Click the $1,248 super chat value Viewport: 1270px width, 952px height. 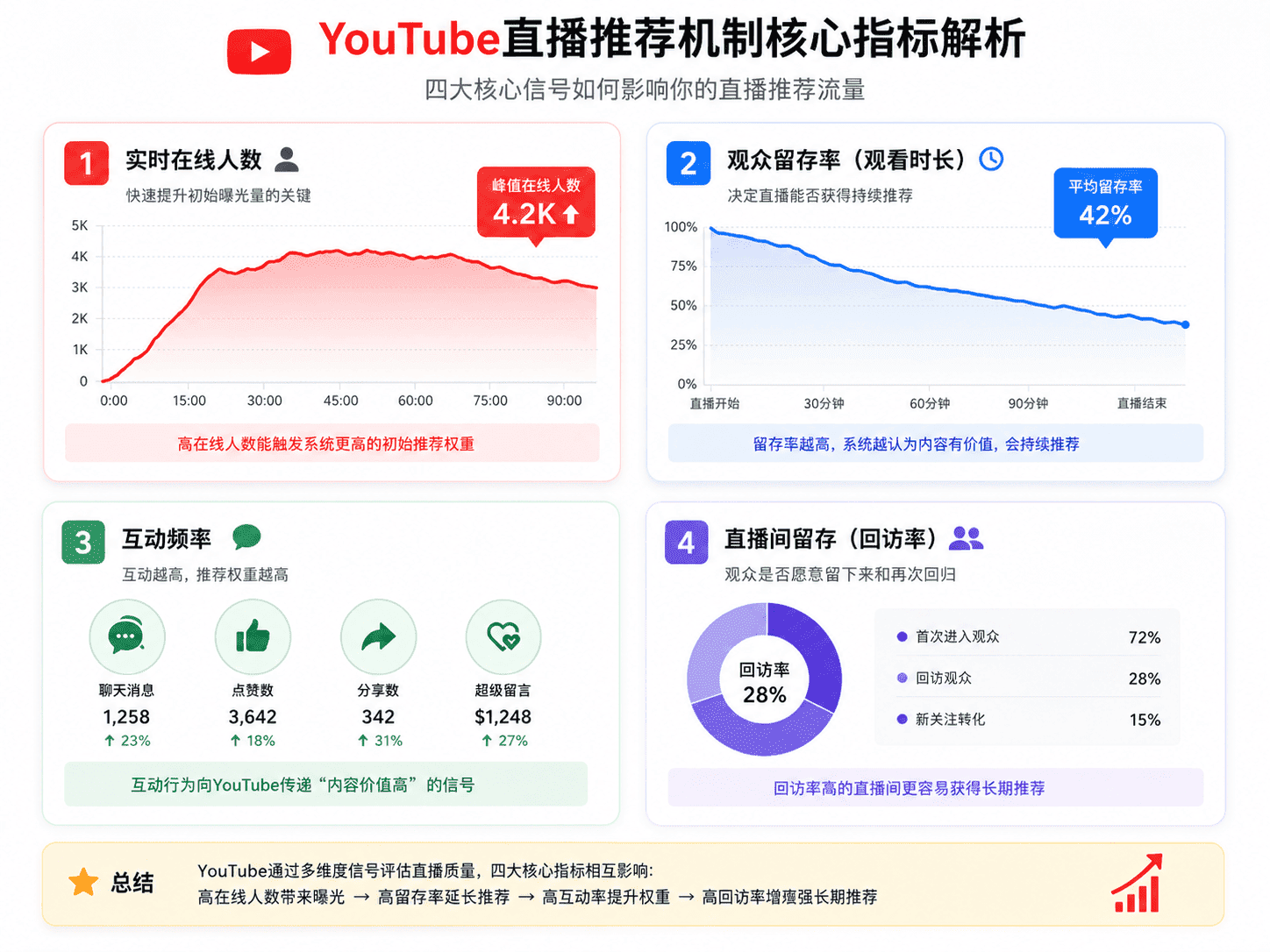pyautogui.click(x=503, y=717)
